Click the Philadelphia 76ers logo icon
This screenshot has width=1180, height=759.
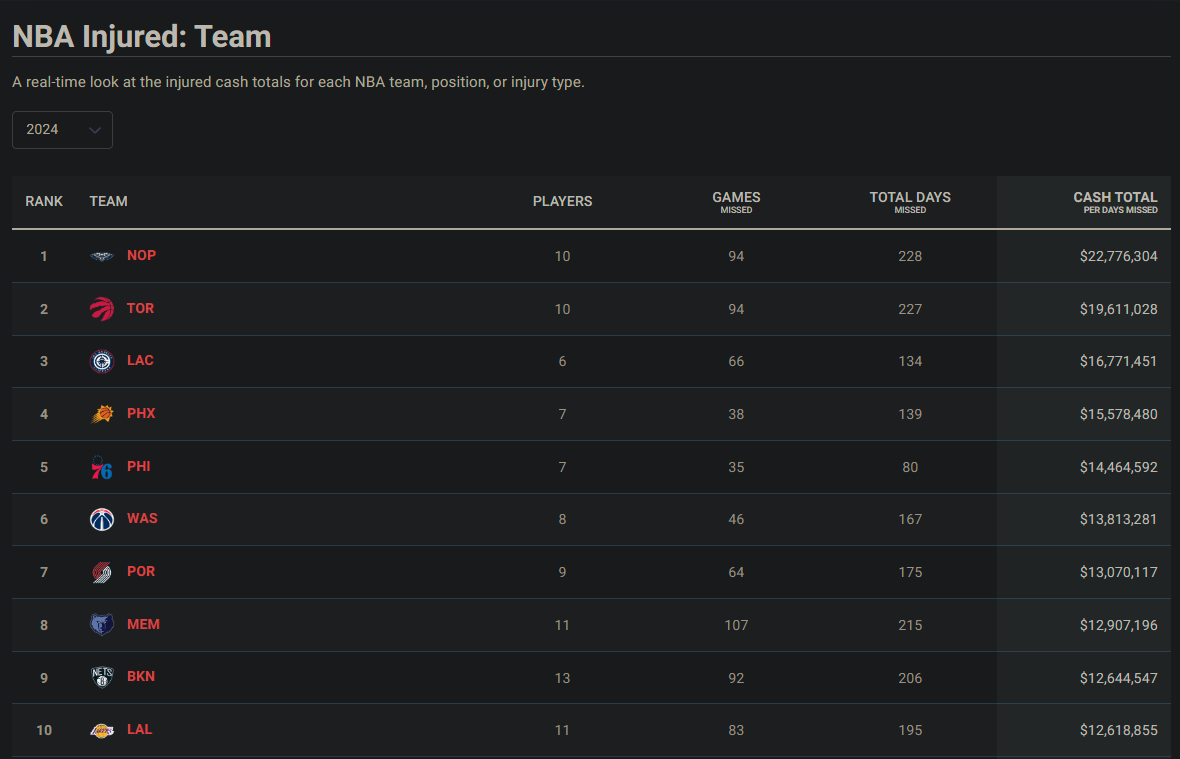102,467
